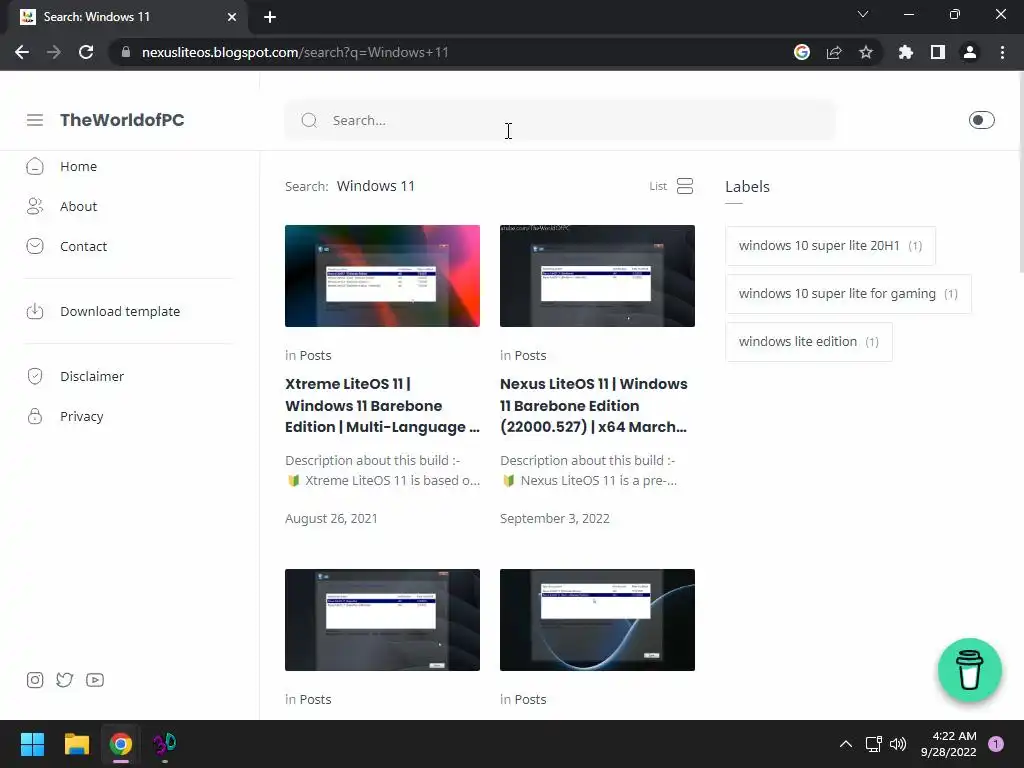Open Nexus LiteOS 11 post title
Screen dimensions: 1024x768
point(594,406)
